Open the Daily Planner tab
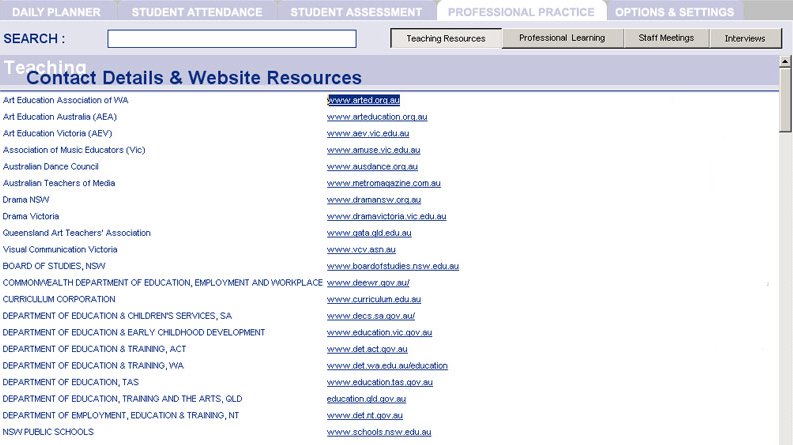Viewport: 793px width, 445px height. [56, 12]
